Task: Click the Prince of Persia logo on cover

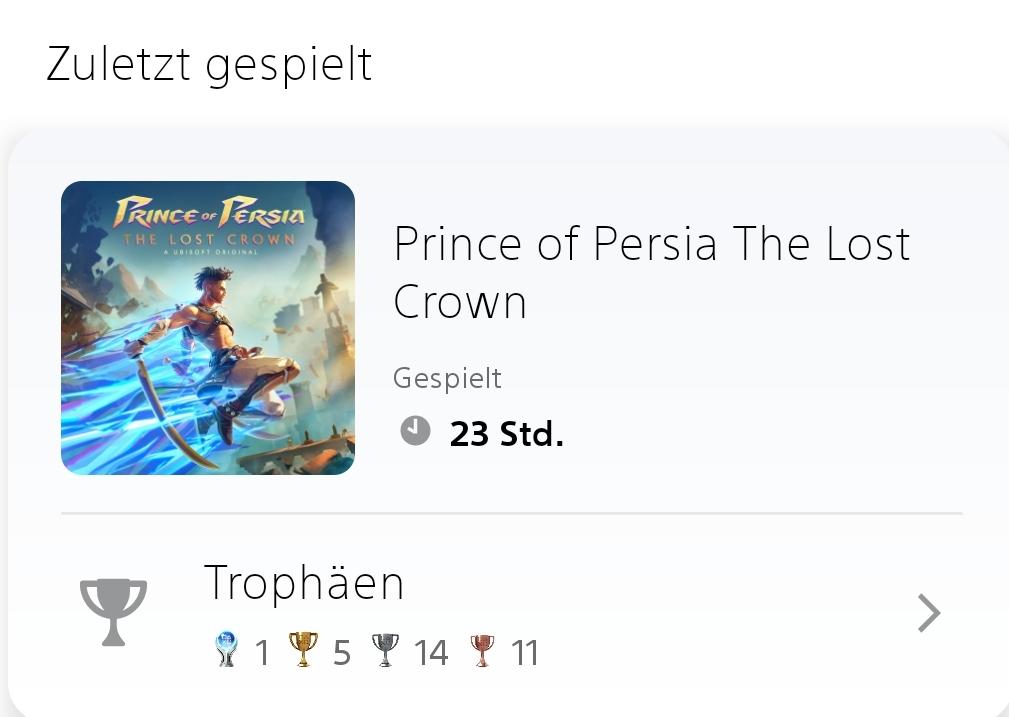Action: (x=208, y=214)
